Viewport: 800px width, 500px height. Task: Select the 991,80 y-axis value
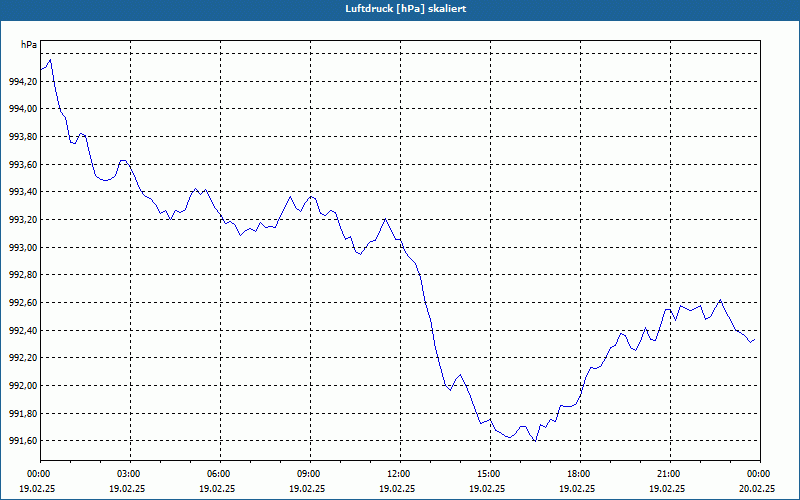[23, 413]
